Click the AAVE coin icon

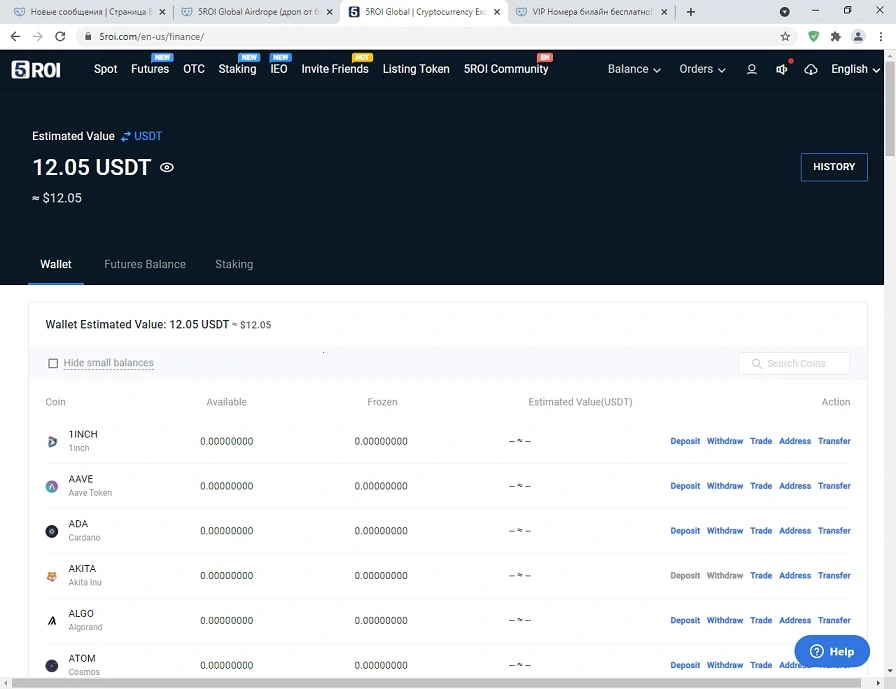[52, 486]
